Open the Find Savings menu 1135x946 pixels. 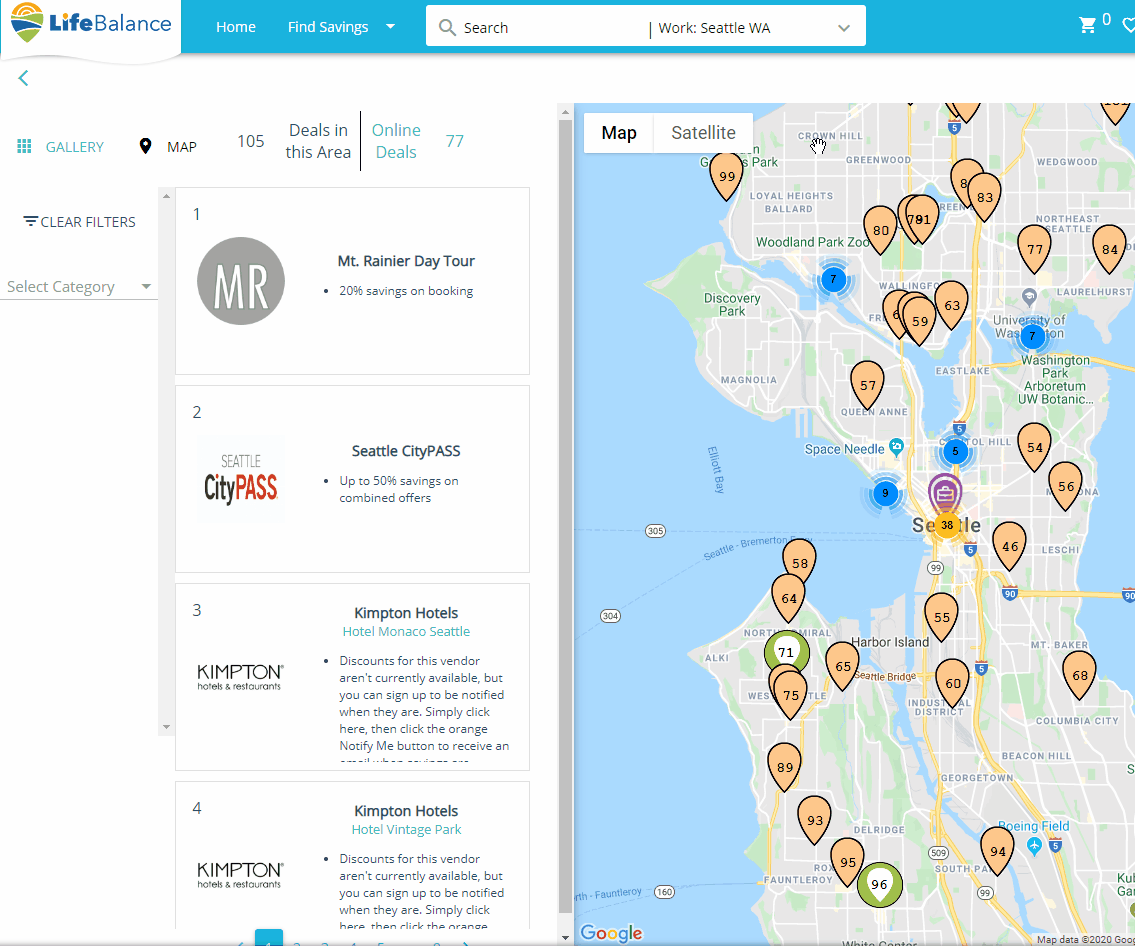(328, 27)
